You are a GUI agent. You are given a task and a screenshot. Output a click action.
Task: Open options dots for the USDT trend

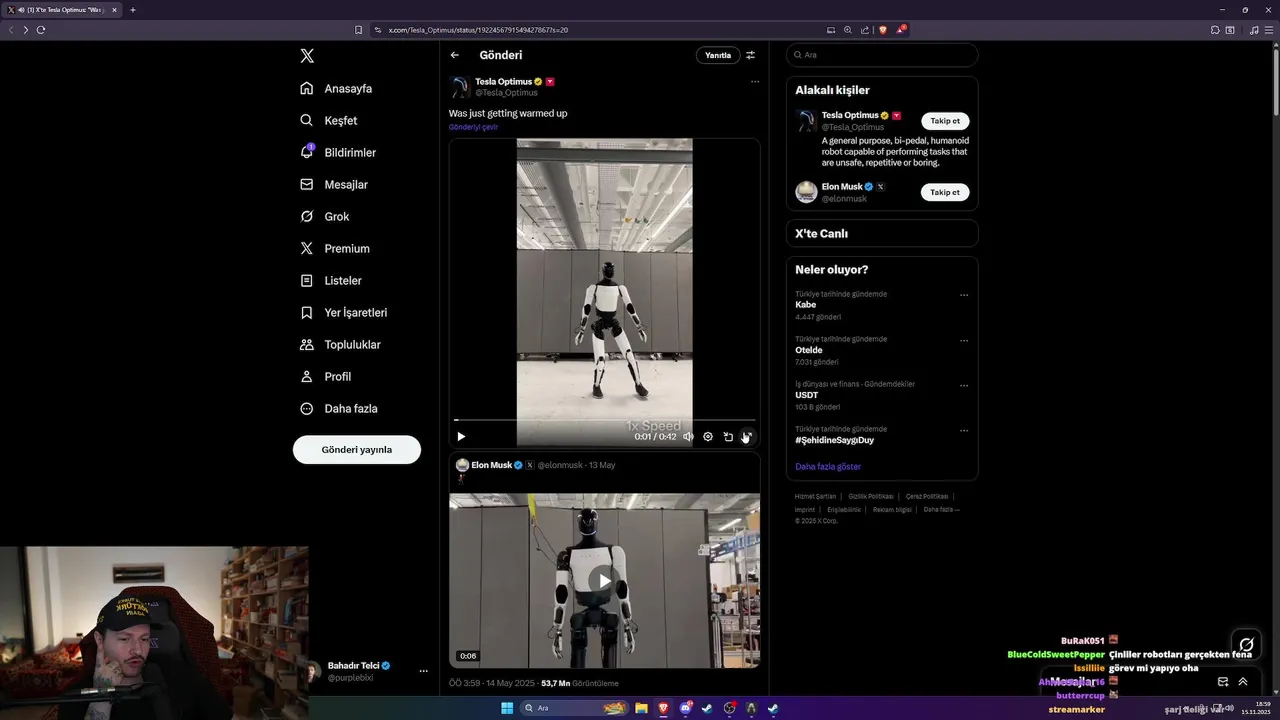(x=964, y=385)
